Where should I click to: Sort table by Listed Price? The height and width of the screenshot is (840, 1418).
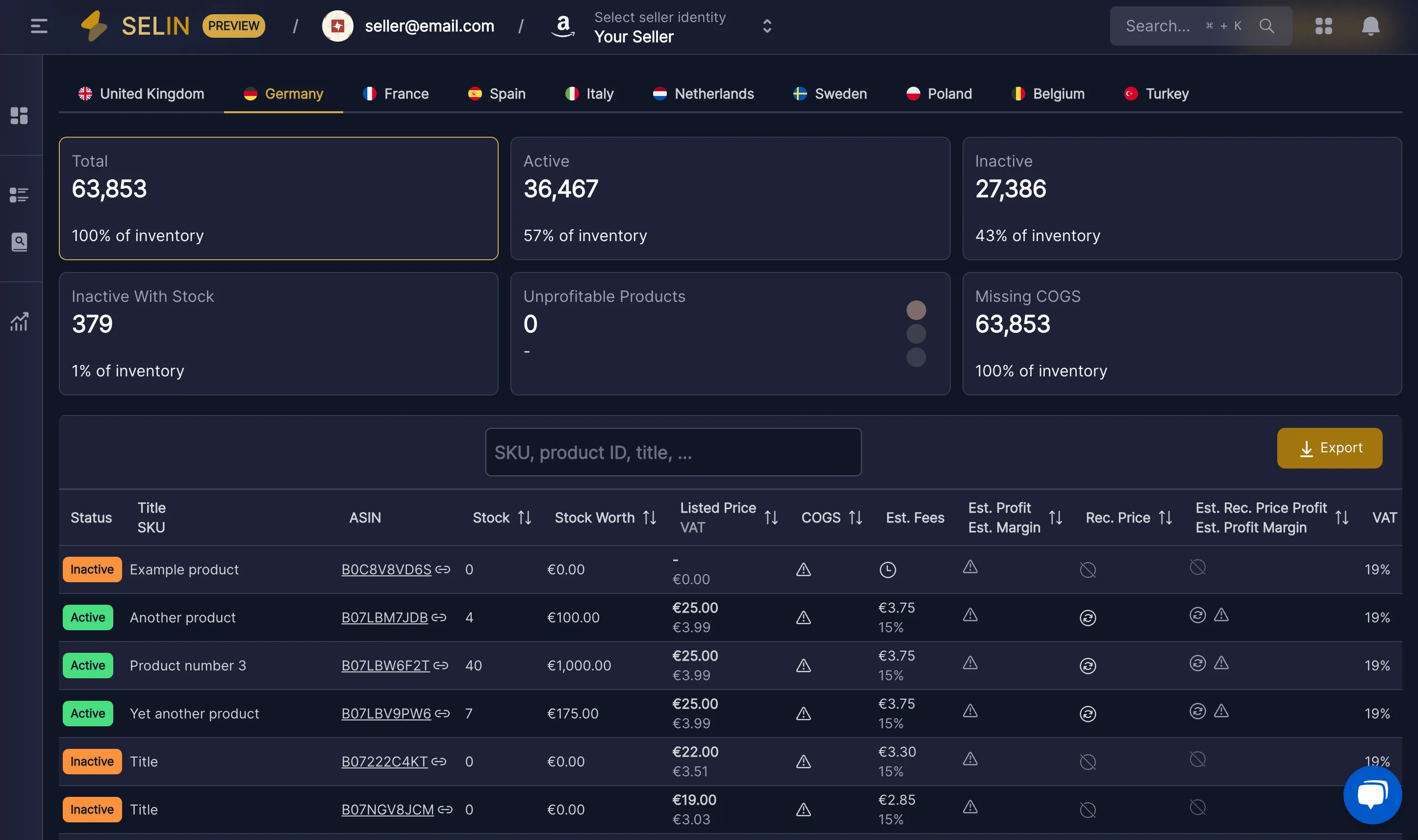(x=771, y=518)
